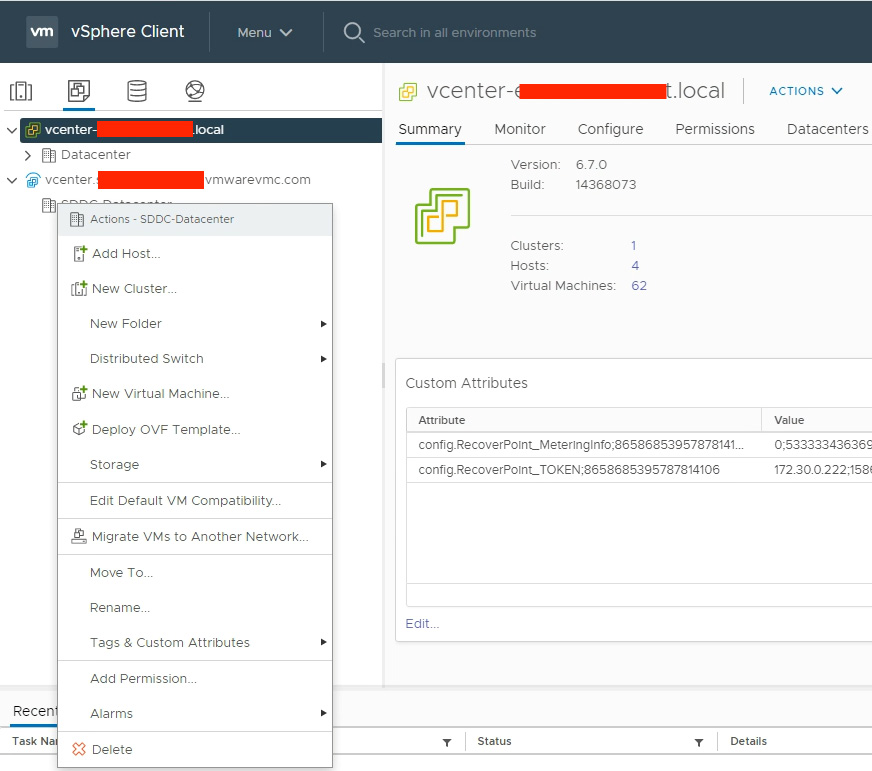
Task: Choose Add Host... from context menu
Action: (x=195, y=254)
